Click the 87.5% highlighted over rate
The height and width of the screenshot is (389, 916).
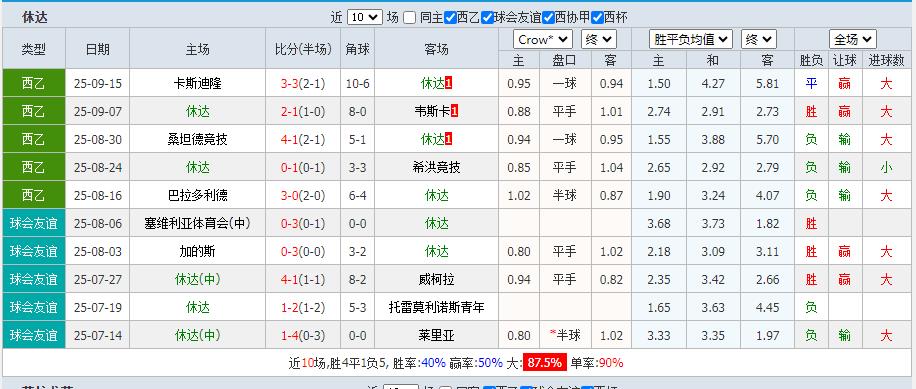click(x=544, y=363)
